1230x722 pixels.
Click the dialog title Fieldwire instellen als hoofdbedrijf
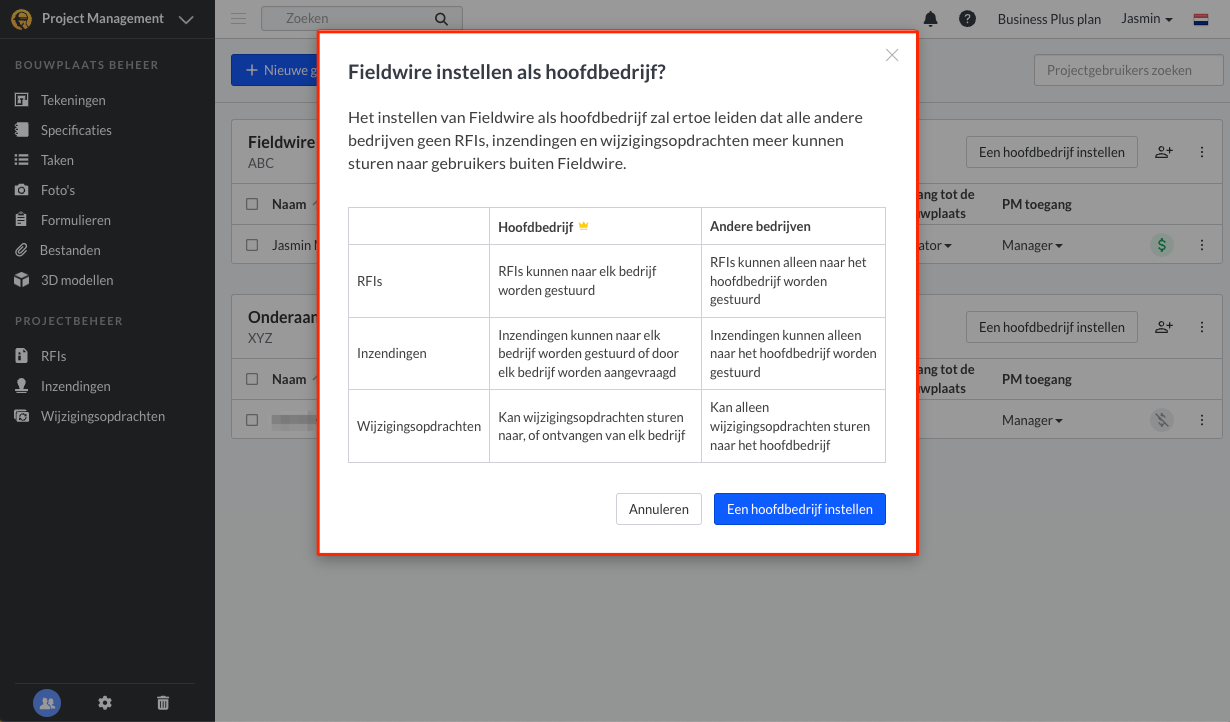coord(507,72)
